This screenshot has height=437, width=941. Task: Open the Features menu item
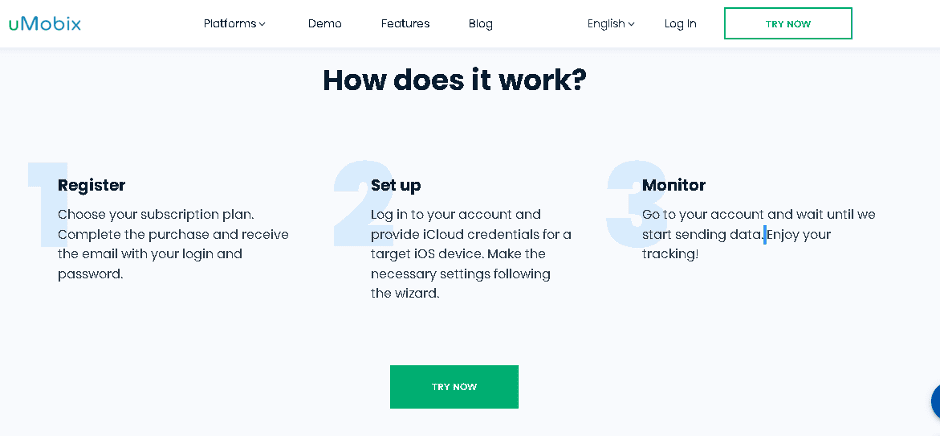click(405, 24)
